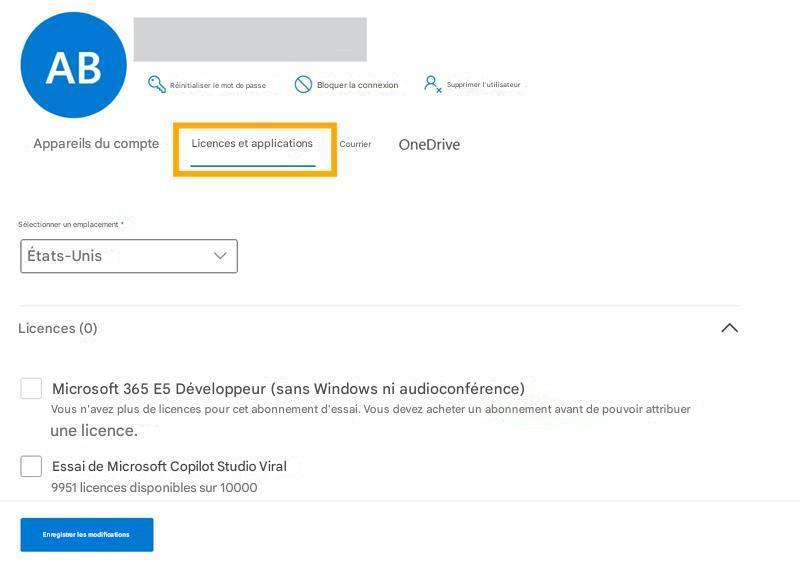Open the États-Unis location dropdown

click(129, 256)
